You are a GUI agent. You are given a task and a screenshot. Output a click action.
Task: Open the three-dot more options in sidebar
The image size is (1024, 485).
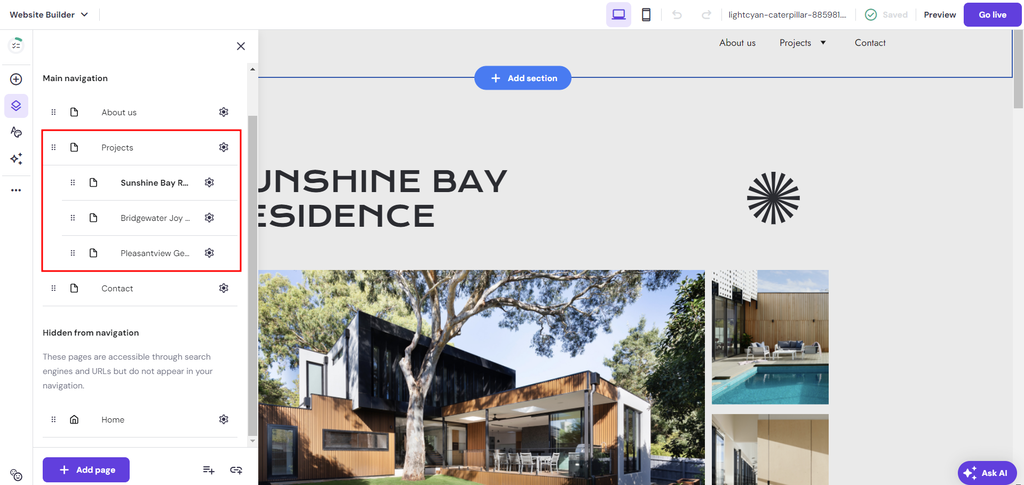point(16,190)
